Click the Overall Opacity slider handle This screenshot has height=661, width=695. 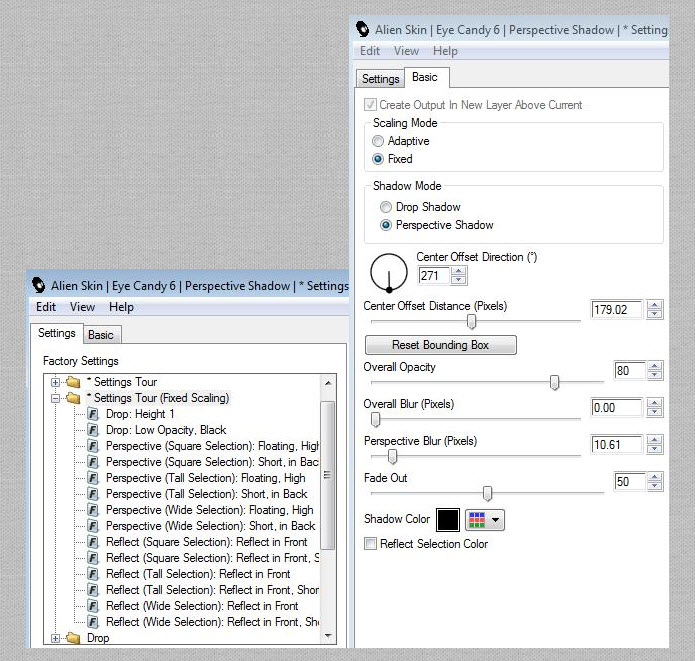click(x=554, y=382)
